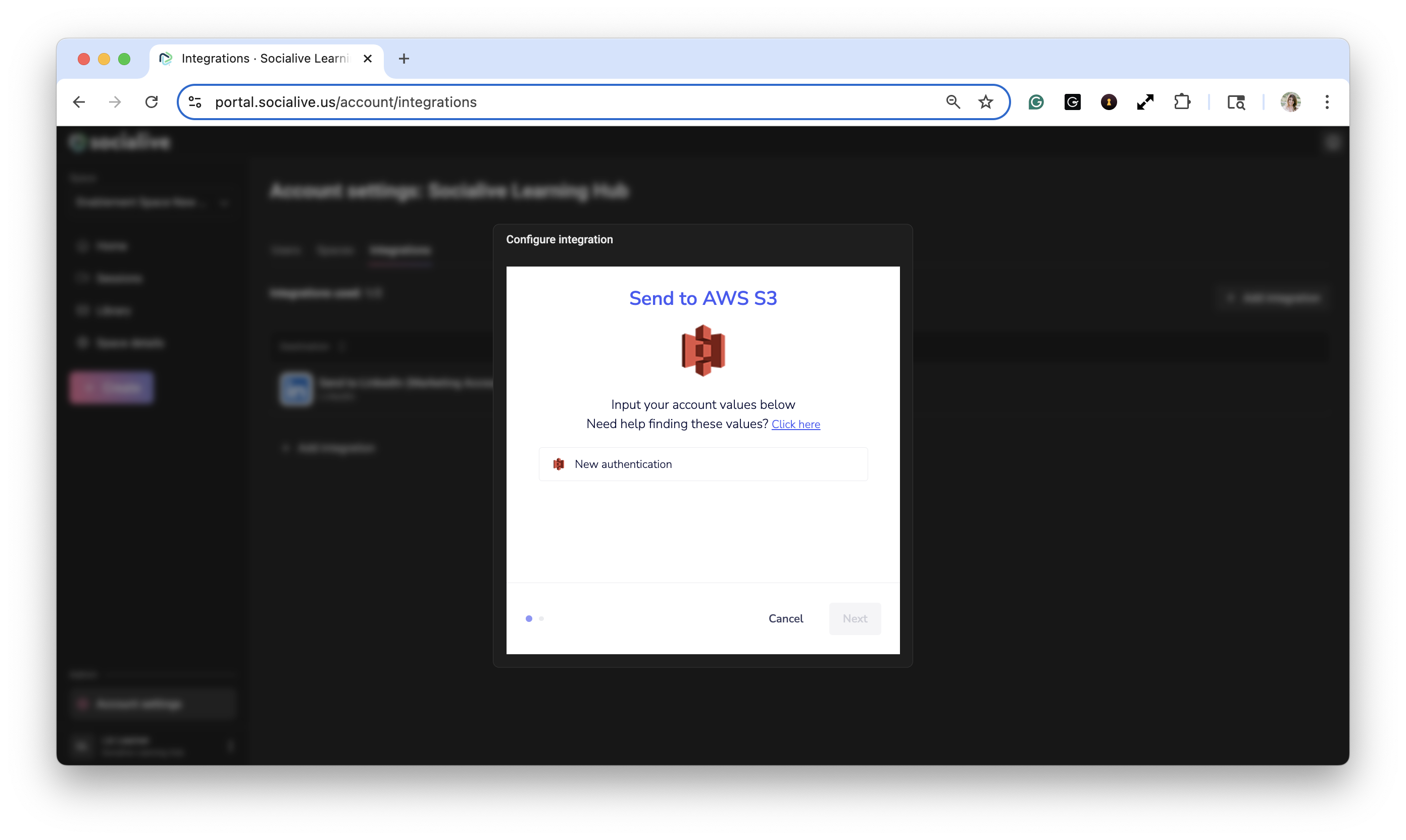Open a new browser tab
This screenshot has height=840, width=1406.
click(404, 58)
